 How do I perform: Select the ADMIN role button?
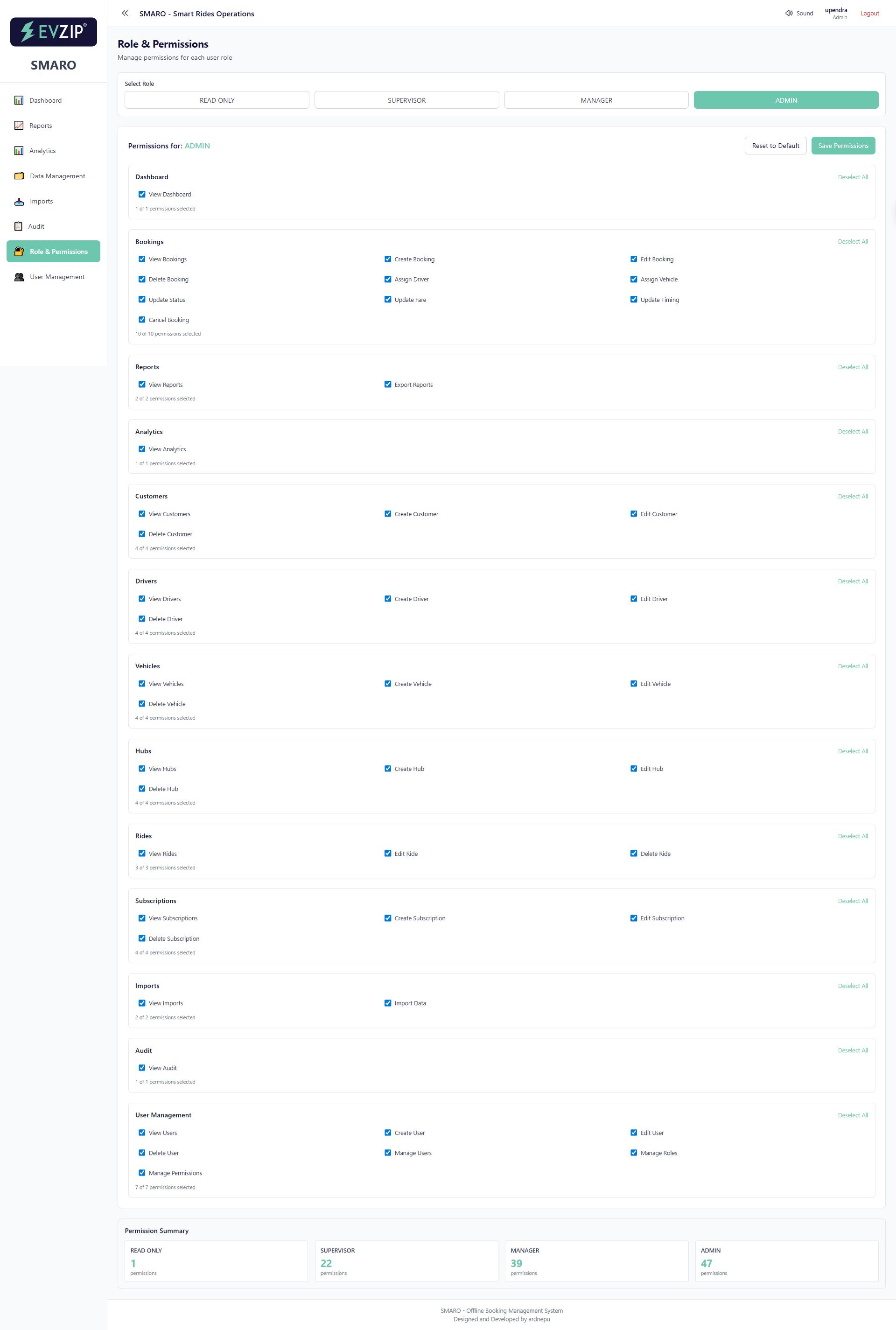[786, 99]
